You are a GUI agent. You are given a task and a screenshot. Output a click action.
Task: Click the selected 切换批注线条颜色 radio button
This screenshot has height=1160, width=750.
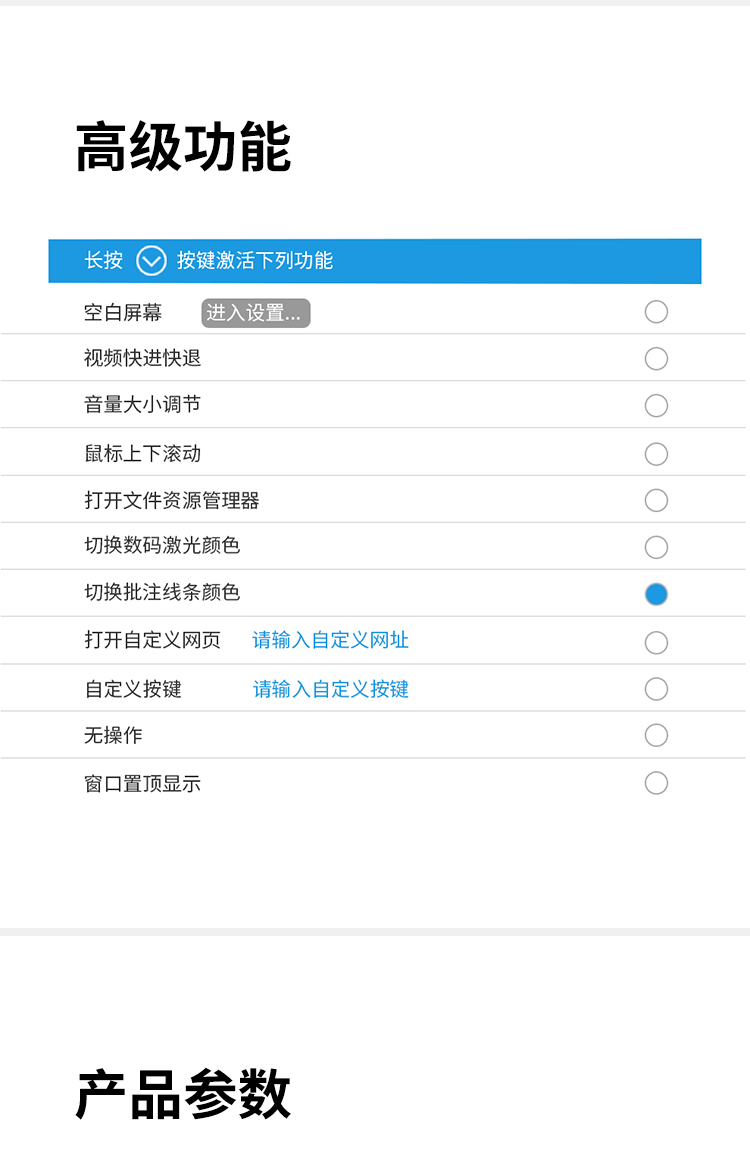tap(656, 594)
